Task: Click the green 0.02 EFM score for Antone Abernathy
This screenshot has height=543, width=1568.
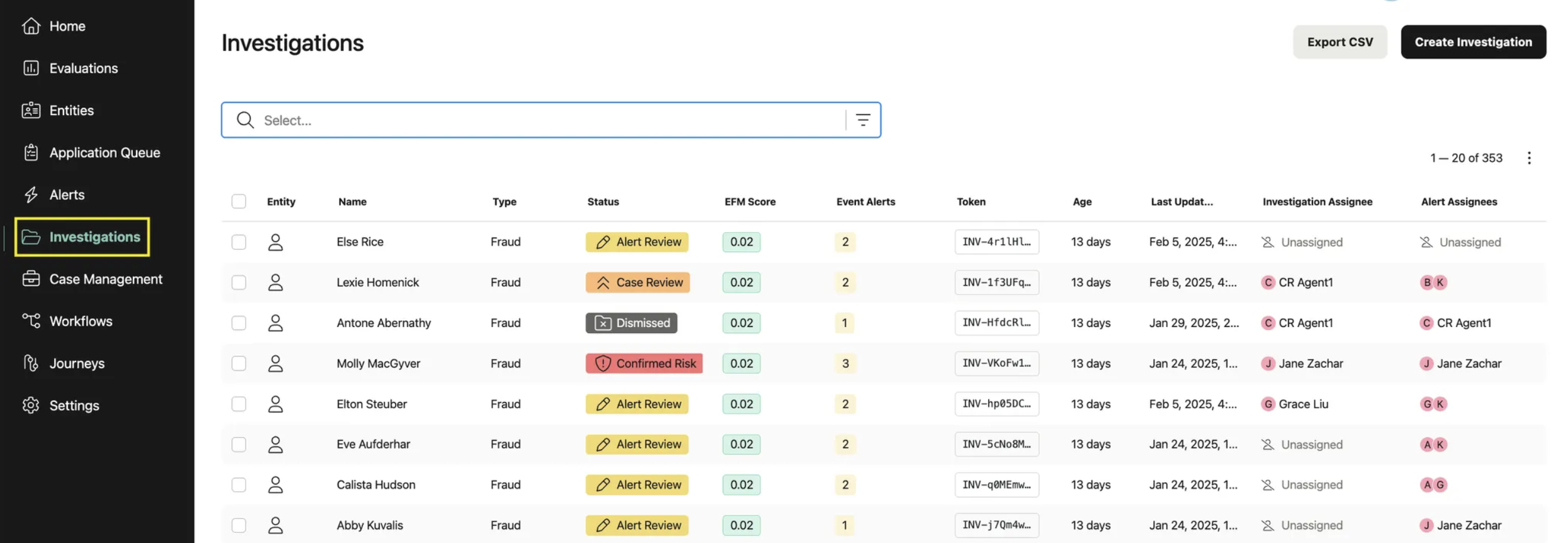Action: pos(741,323)
